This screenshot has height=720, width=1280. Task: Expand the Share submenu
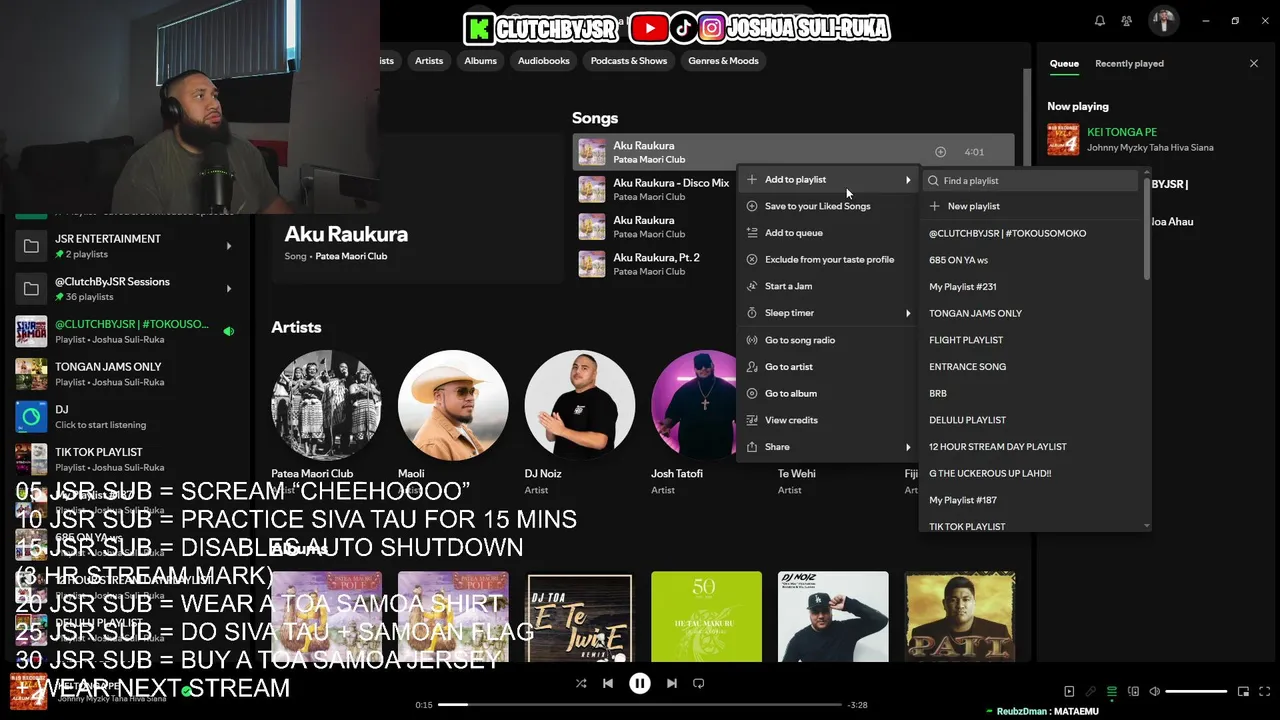tap(828, 447)
